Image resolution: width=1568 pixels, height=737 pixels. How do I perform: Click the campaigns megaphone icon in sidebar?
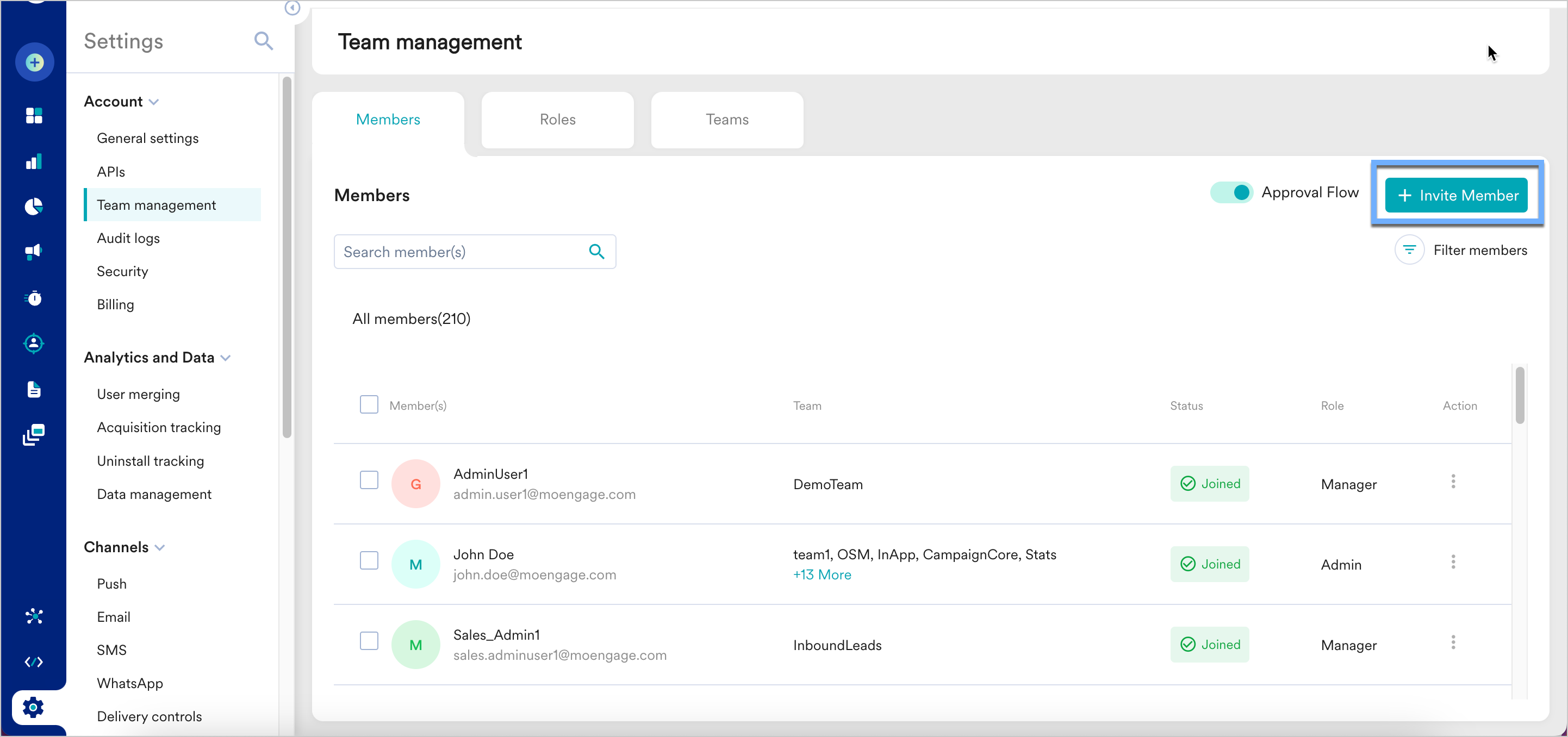[34, 252]
